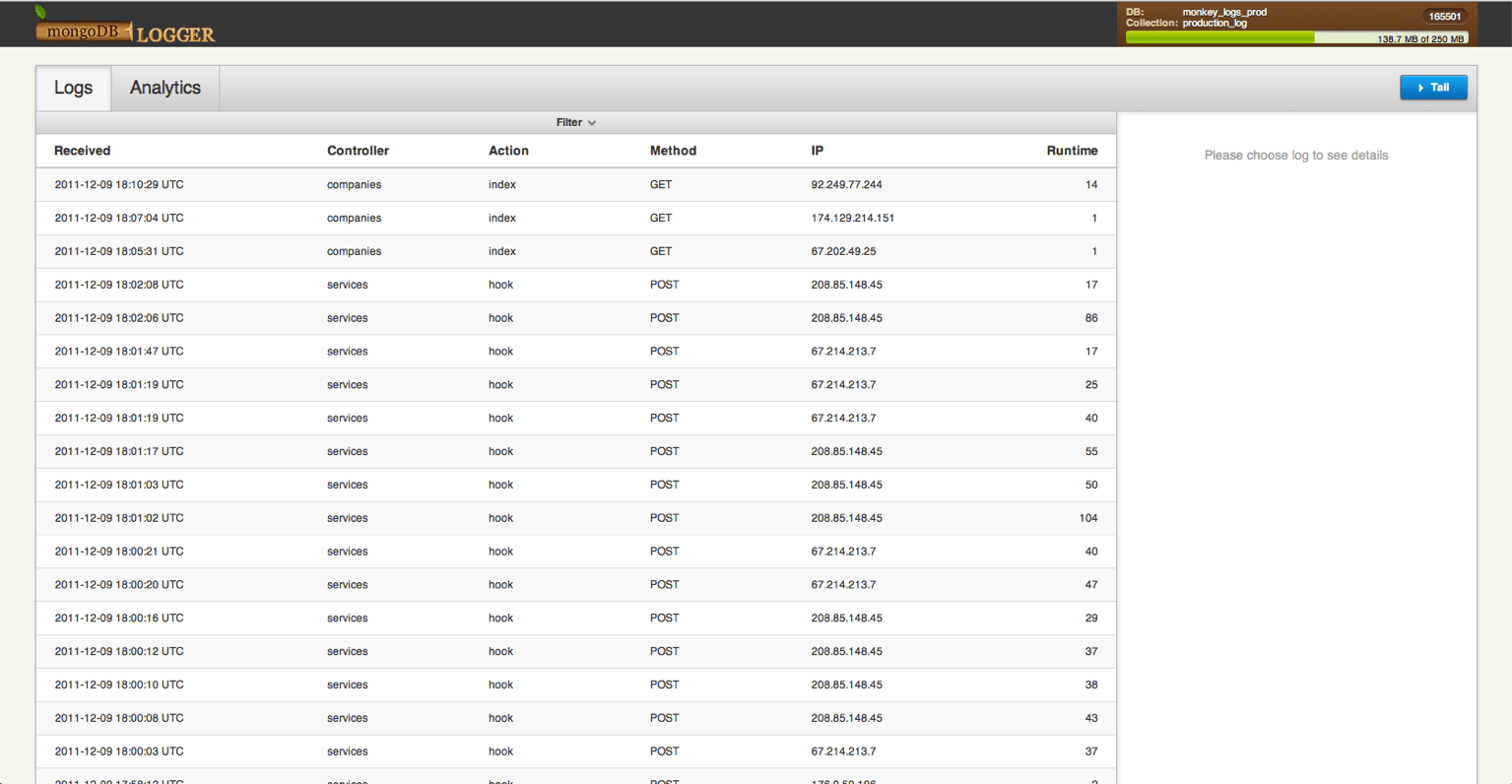Click the mongoDB Logger logo
The image size is (1512, 784).
(x=124, y=27)
